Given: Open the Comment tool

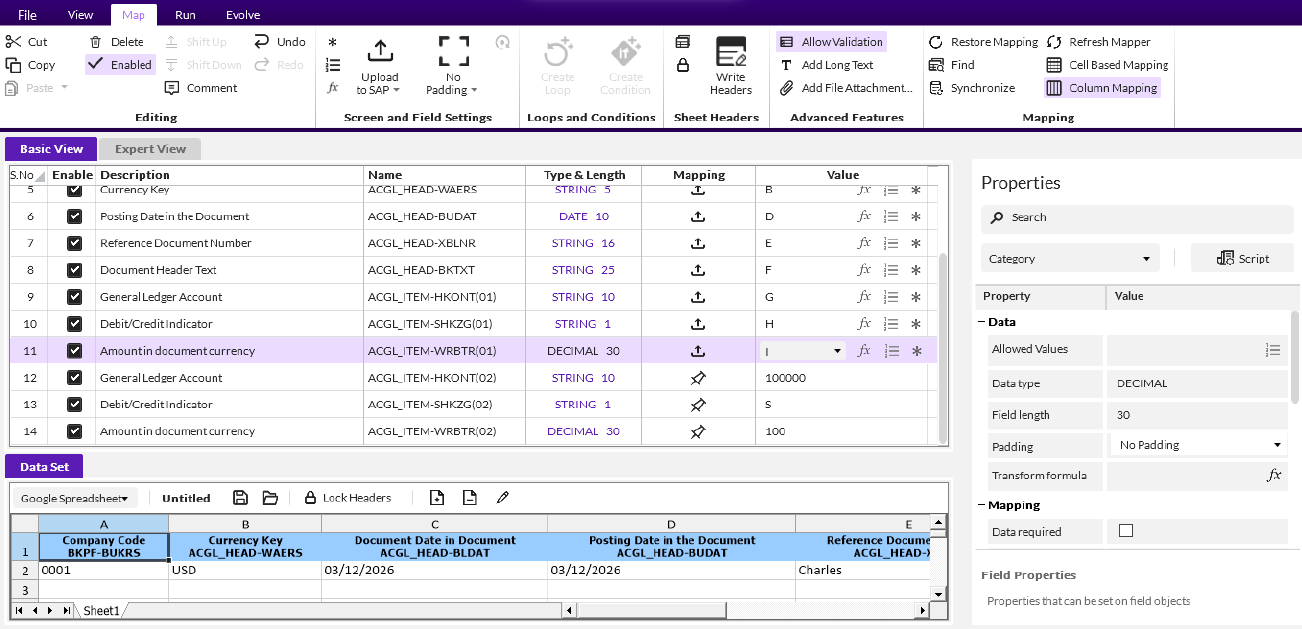Looking at the screenshot, I should click(x=201, y=88).
